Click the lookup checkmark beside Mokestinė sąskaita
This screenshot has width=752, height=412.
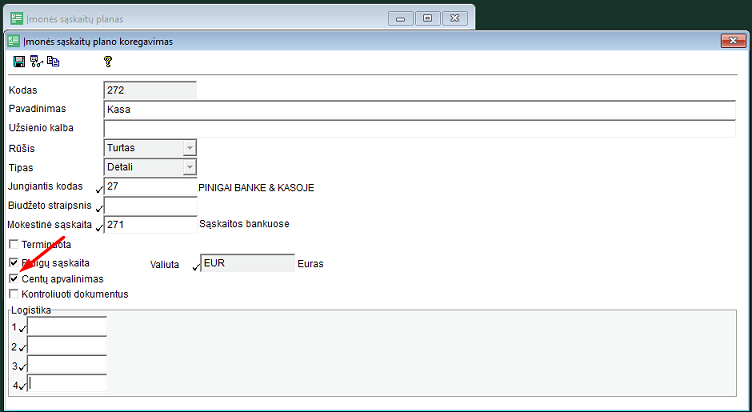click(x=99, y=227)
